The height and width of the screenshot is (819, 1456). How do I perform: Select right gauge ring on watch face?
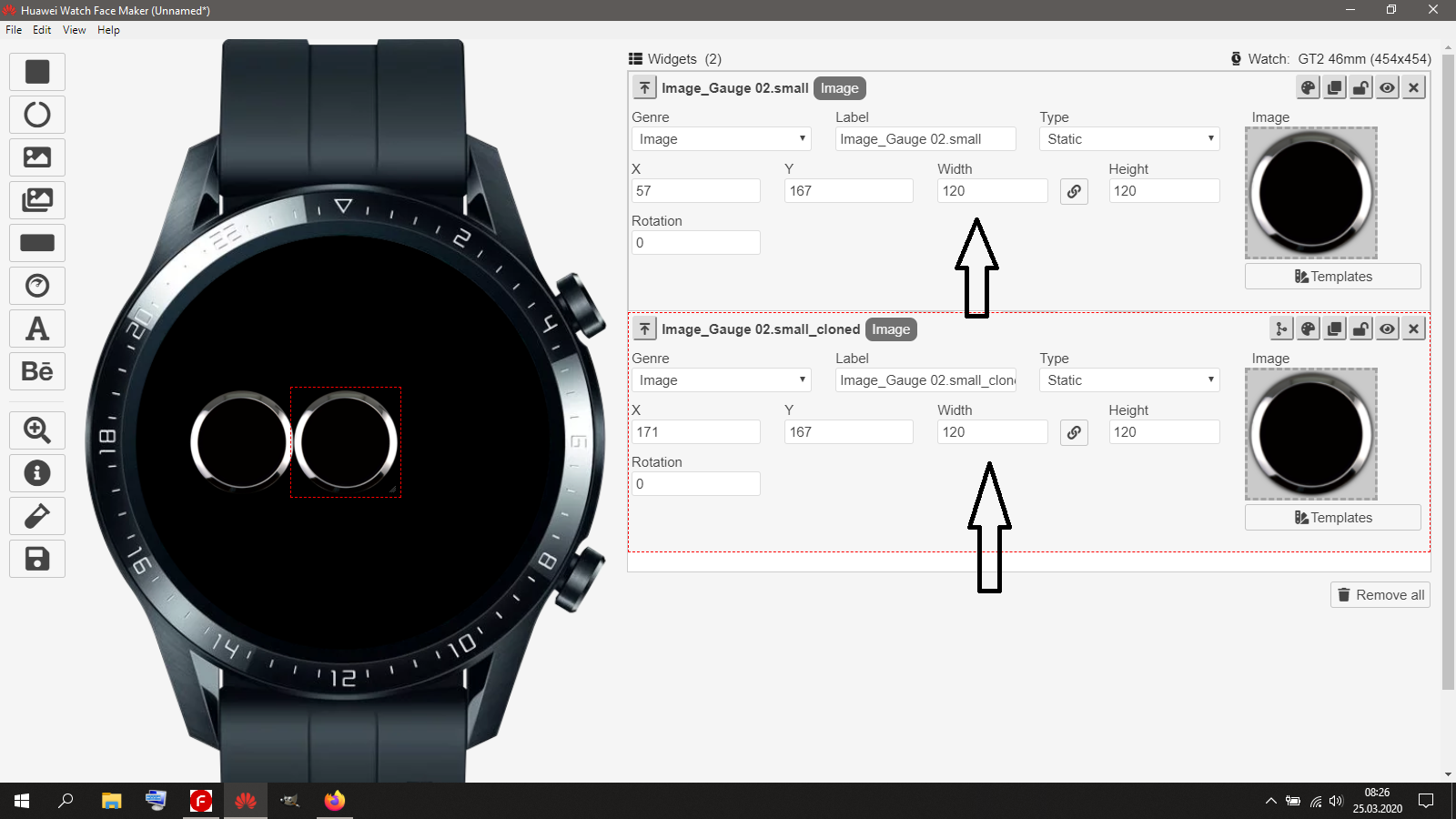[346, 442]
